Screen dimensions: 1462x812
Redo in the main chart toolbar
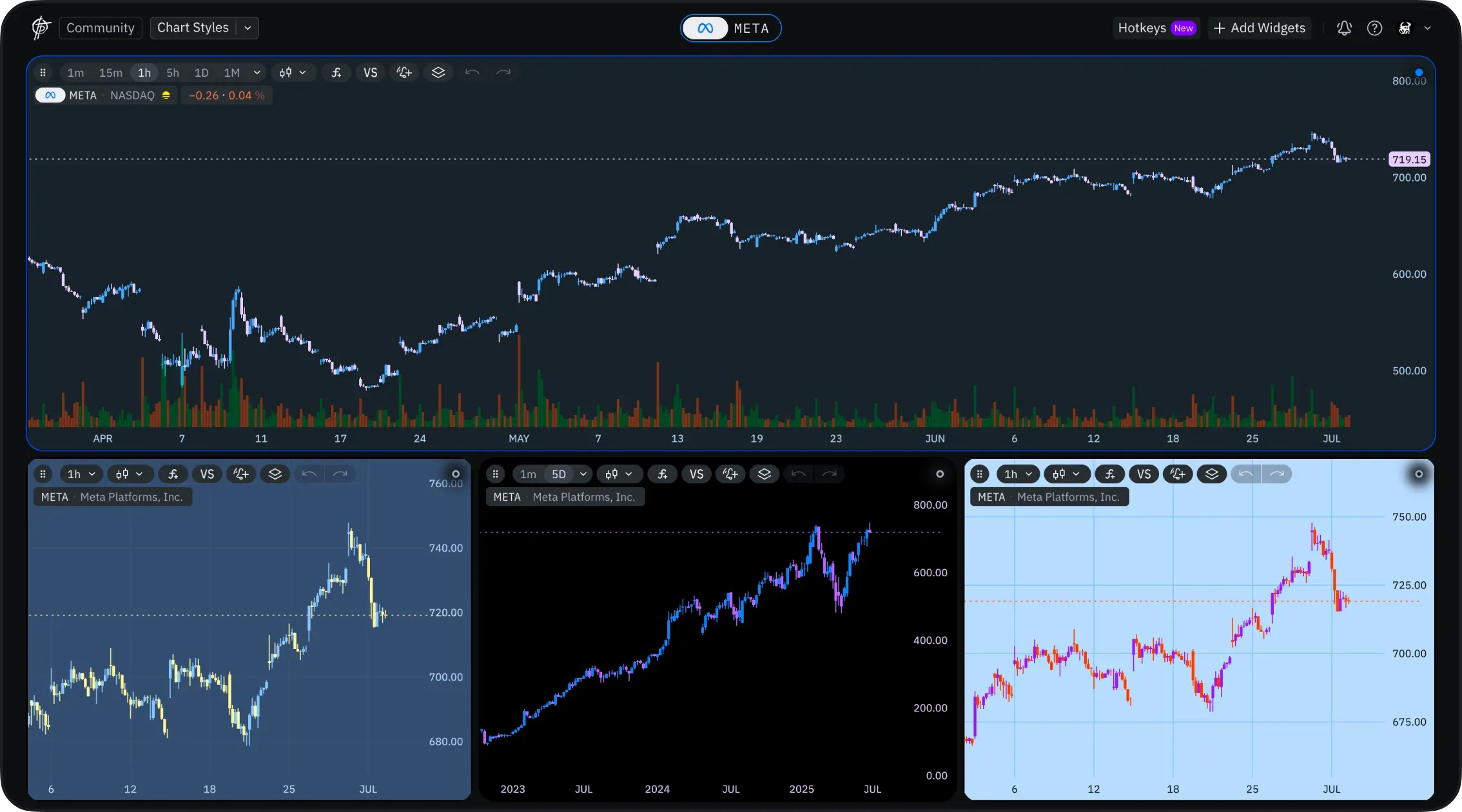[x=503, y=73]
